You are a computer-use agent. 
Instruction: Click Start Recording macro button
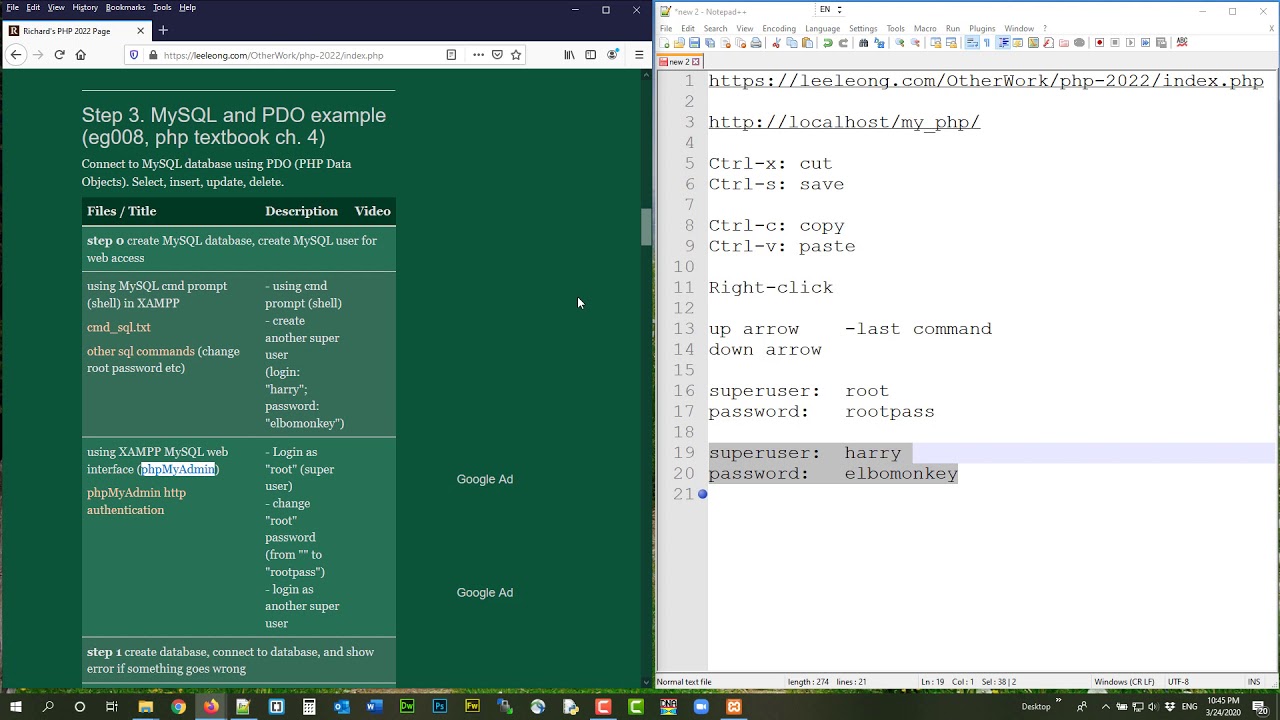click(x=1099, y=43)
